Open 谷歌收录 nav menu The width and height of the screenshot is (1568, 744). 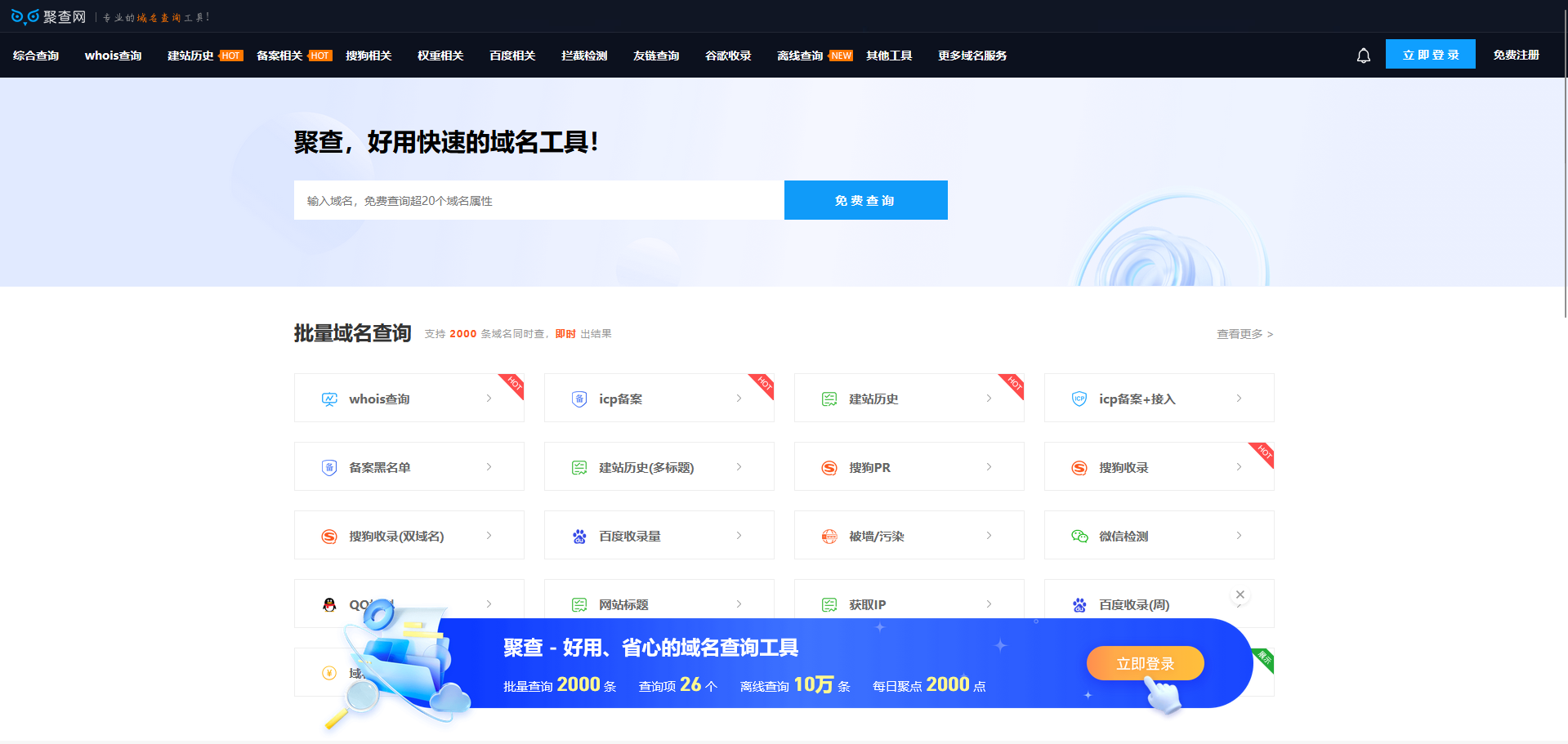[x=728, y=56]
